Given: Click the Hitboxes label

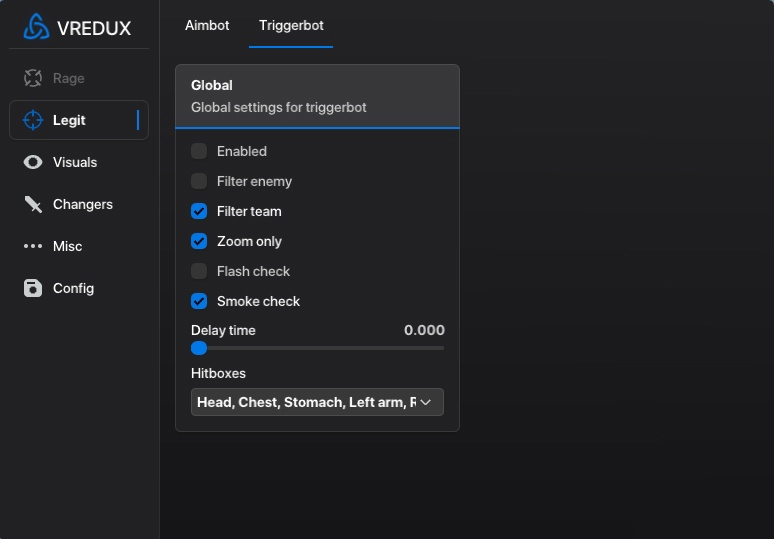Looking at the screenshot, I should click(218, 373).
